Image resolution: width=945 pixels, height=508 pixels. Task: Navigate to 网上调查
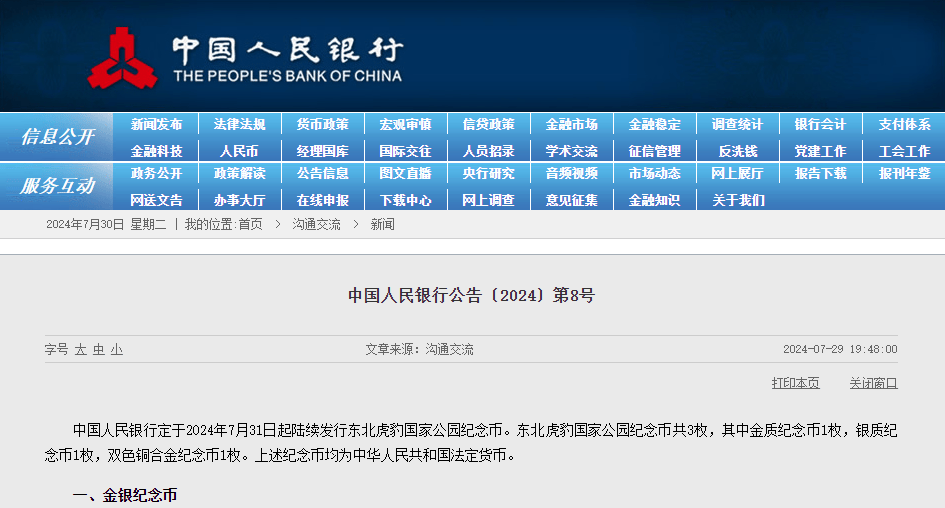point(489,200)
